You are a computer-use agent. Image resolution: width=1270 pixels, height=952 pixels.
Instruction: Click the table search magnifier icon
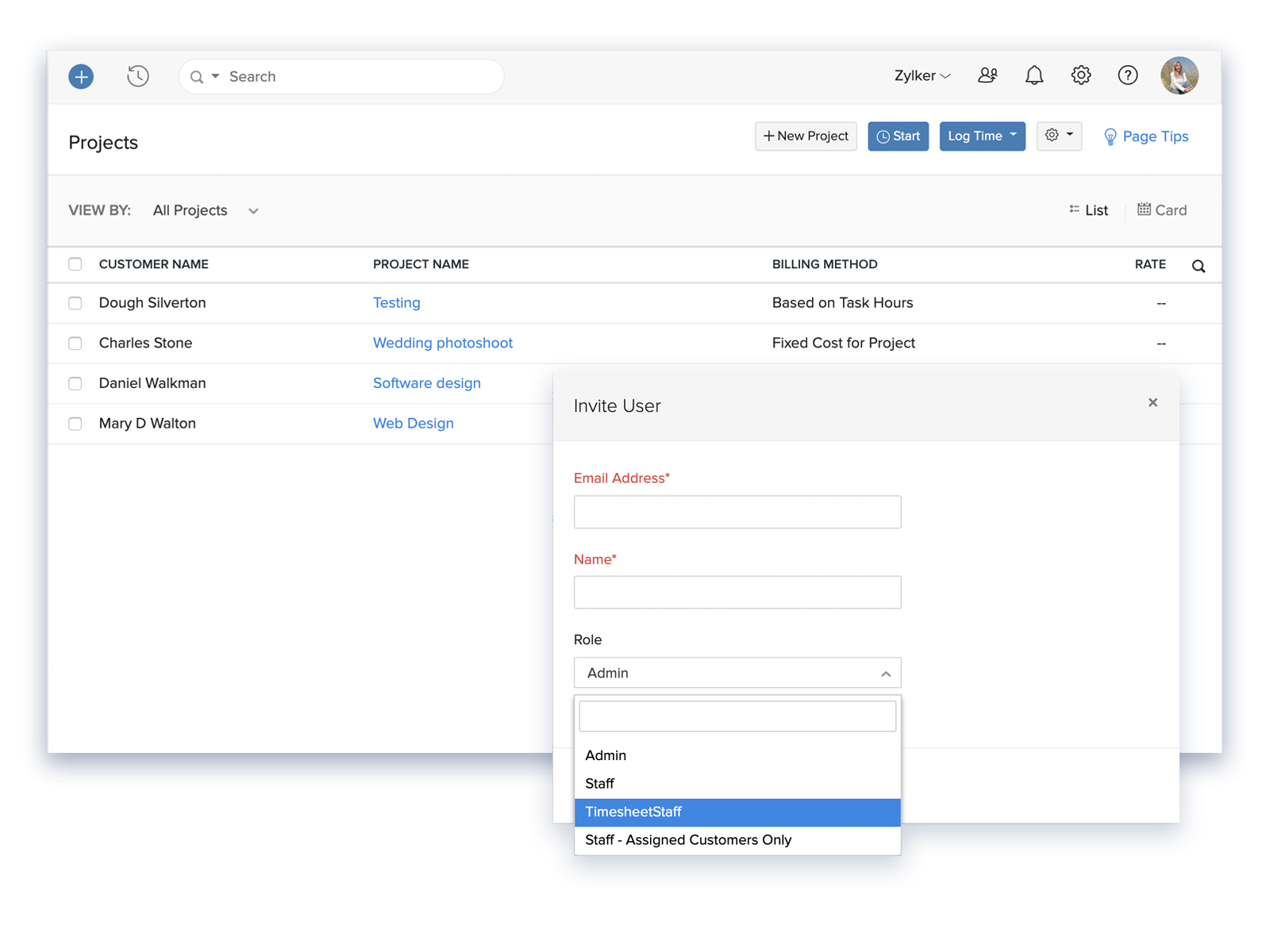pos(1199,267)
